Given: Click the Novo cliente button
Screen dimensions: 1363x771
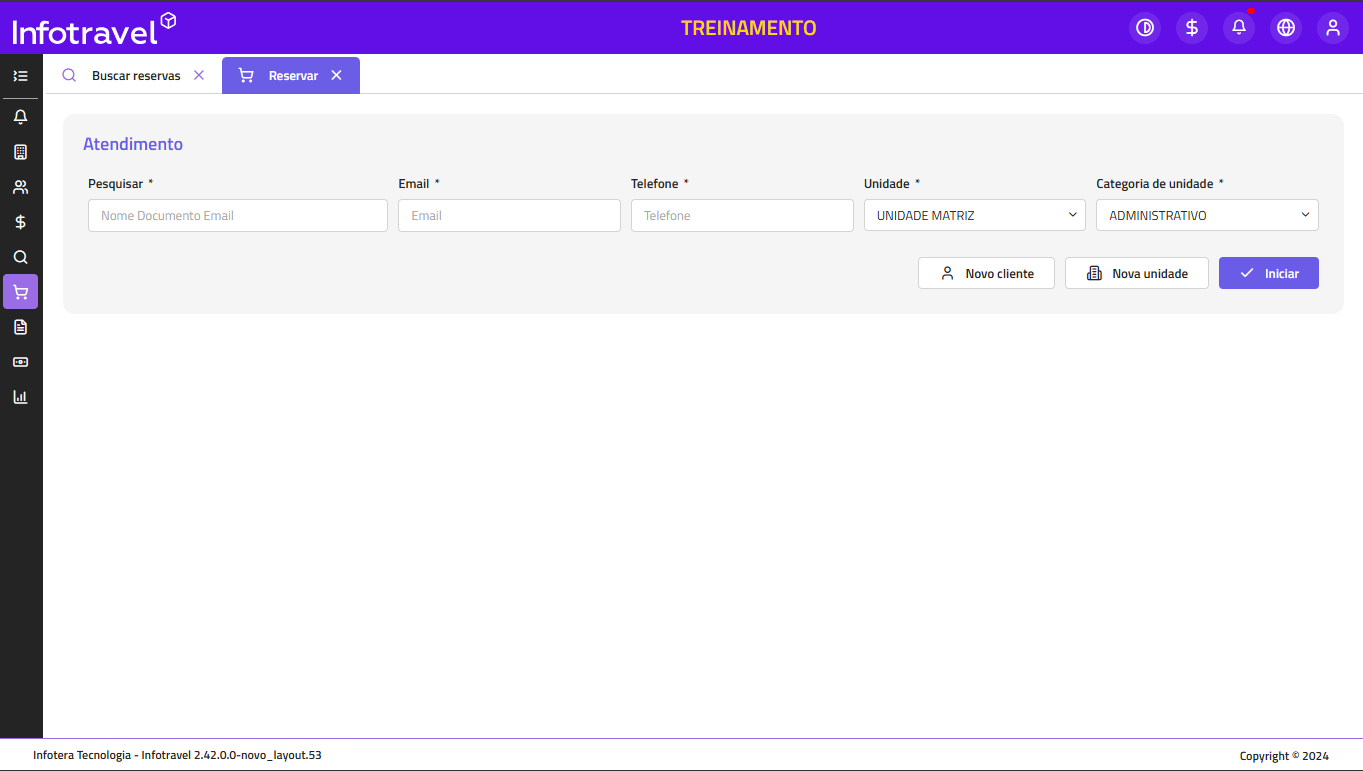Looking at the screenshot, I should (x=986, y=274).
